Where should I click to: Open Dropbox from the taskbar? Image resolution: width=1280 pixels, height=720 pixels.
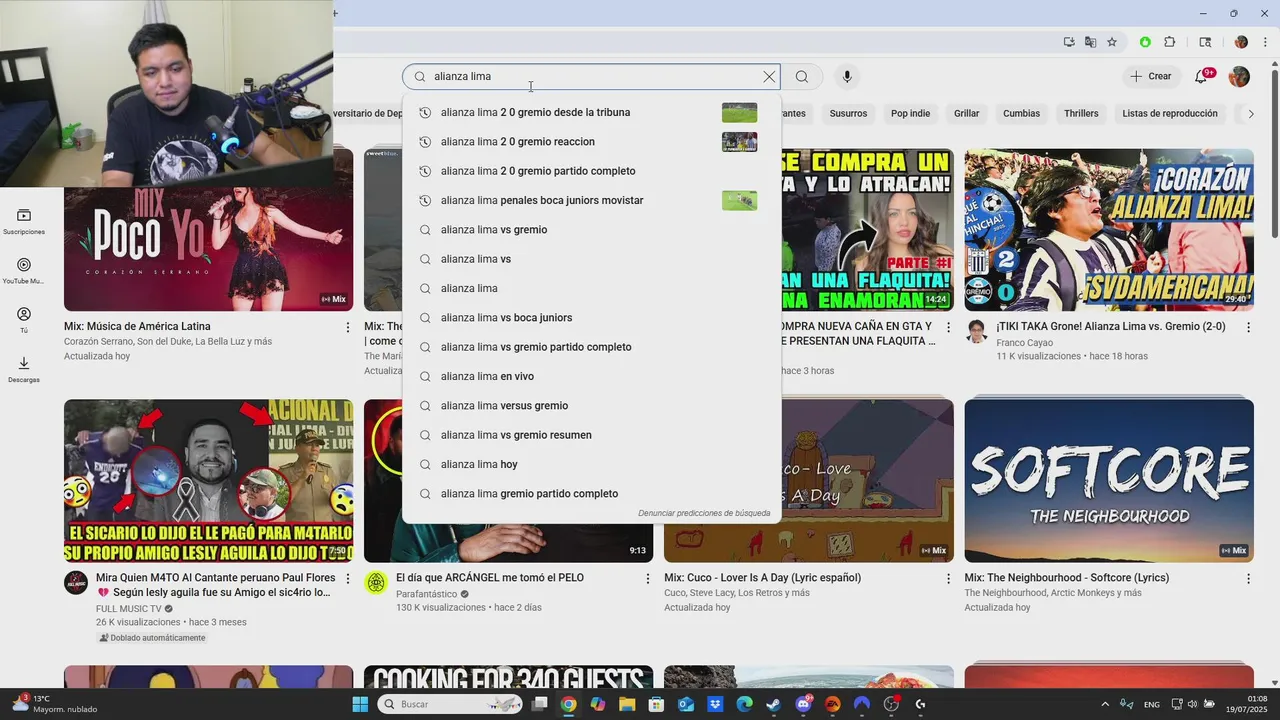pos(715,704)
